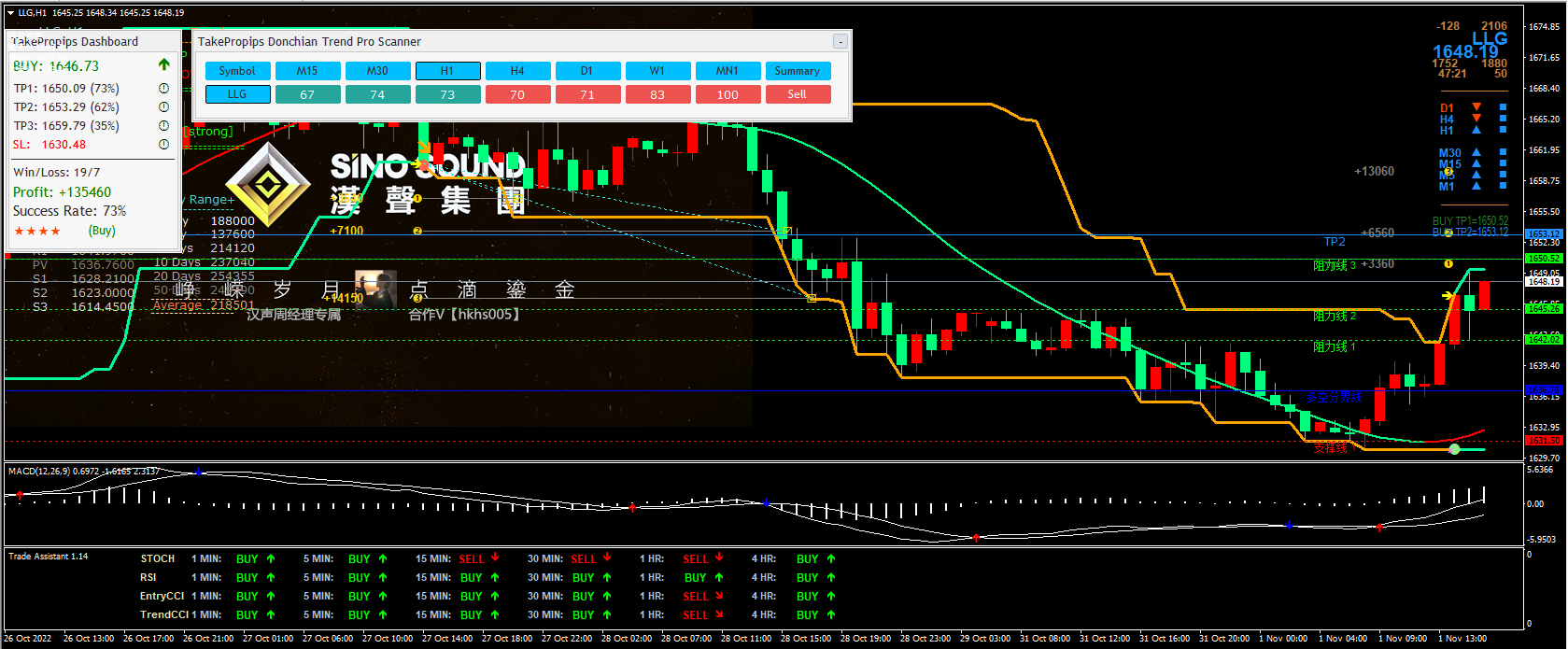Screen dimensions: 1568x649
Task: Click the LLG symbol button
Action: click(237, 94)
